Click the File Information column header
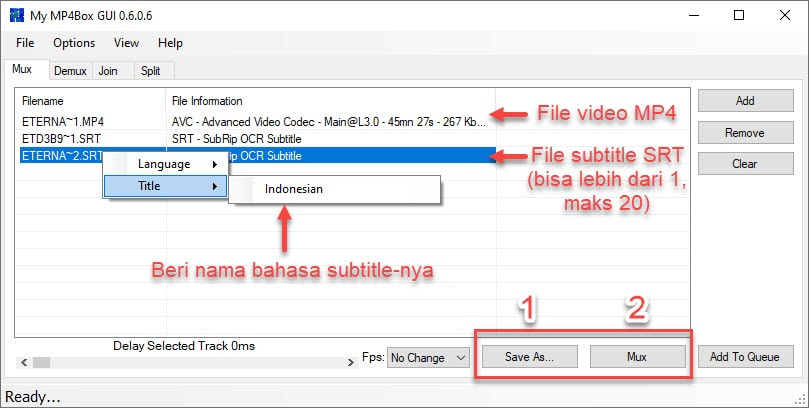 [331, 101]
